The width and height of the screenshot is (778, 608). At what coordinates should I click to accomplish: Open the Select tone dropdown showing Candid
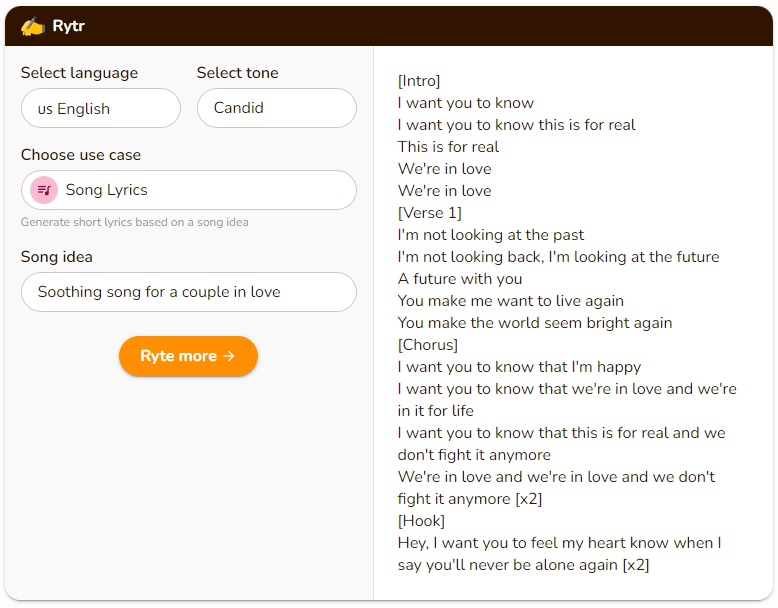[277, 108]
